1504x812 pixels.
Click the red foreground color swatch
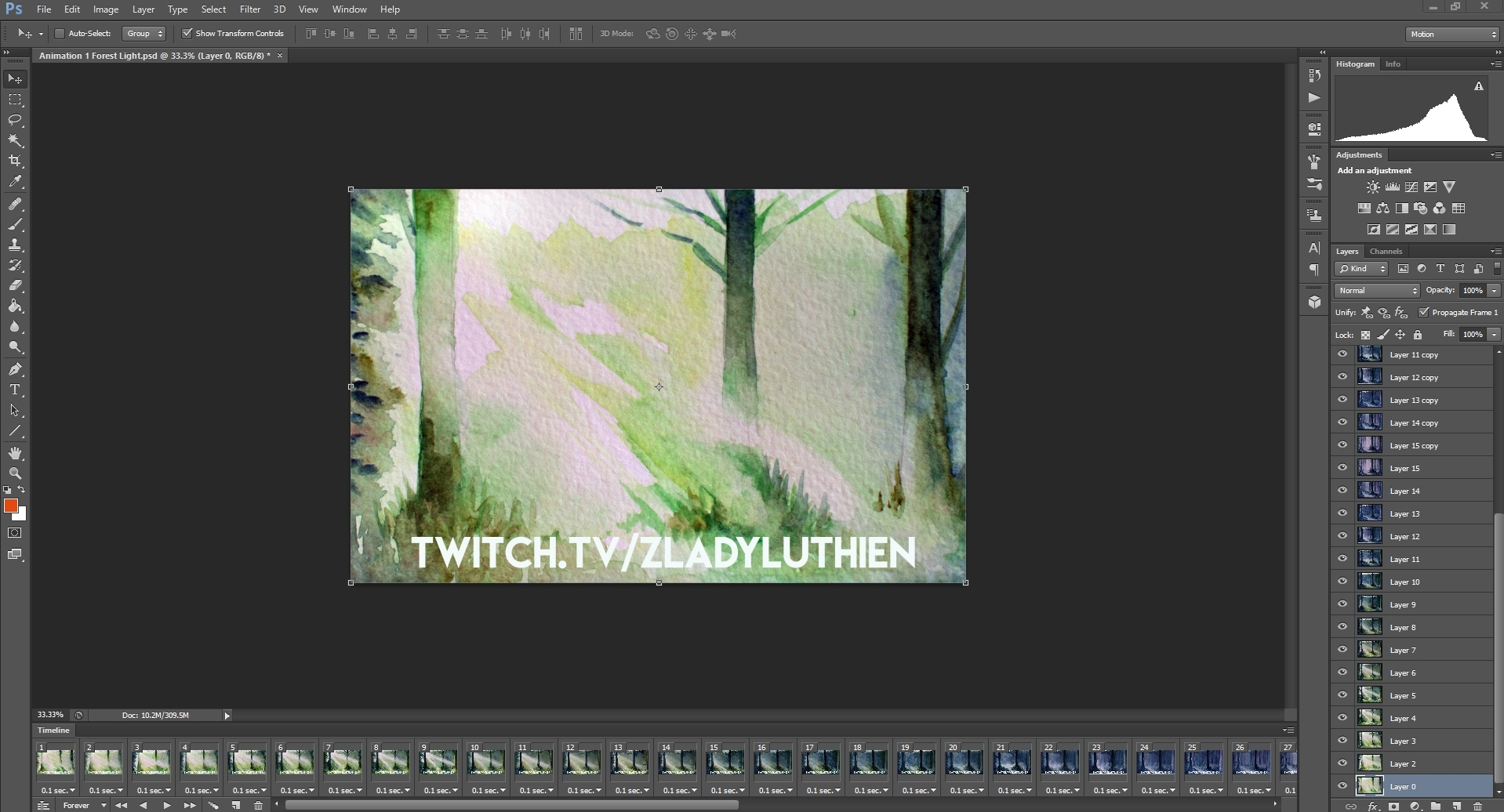[10, 506]
